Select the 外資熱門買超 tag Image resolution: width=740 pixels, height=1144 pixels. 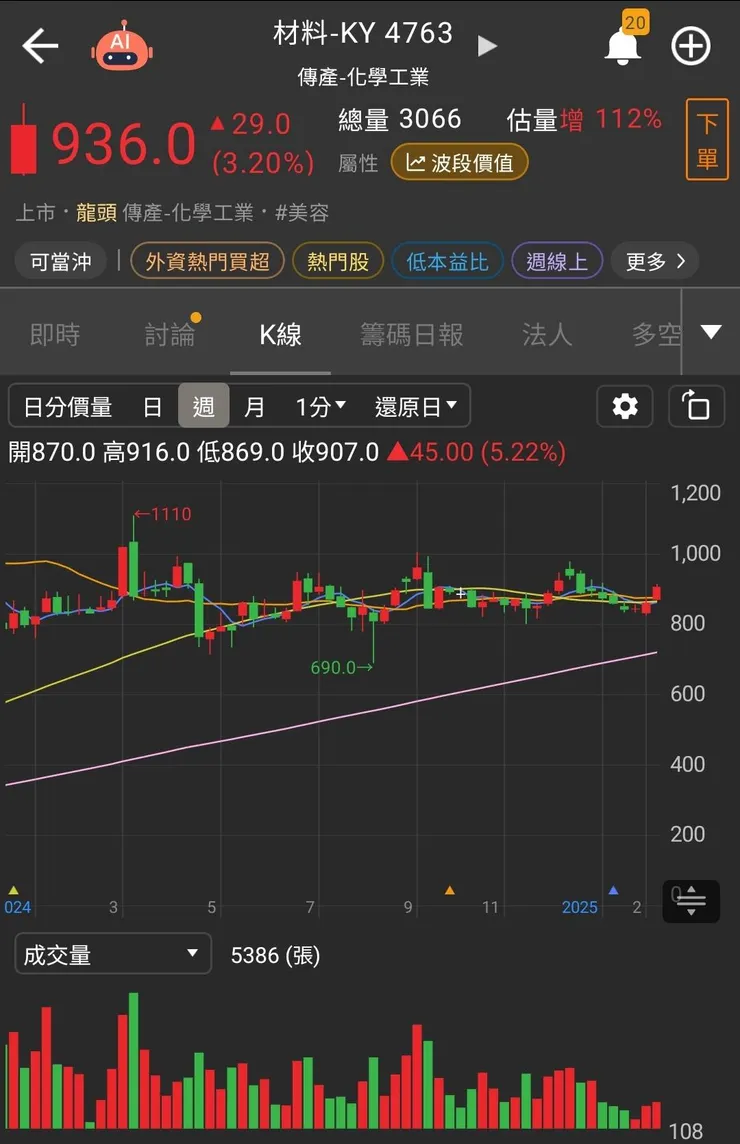coord(207,261)
